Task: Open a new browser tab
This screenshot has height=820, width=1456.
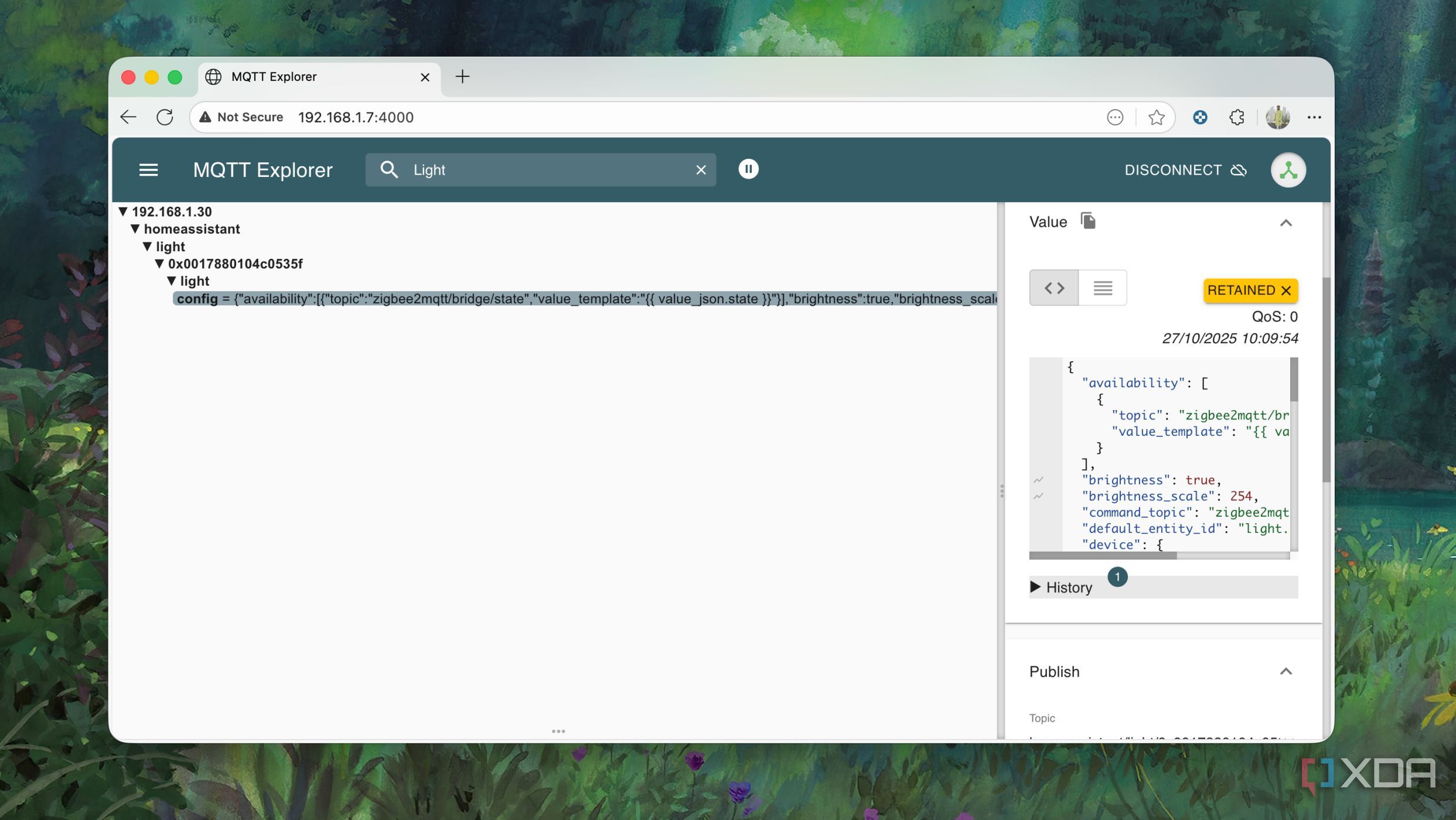Action: 462,76
